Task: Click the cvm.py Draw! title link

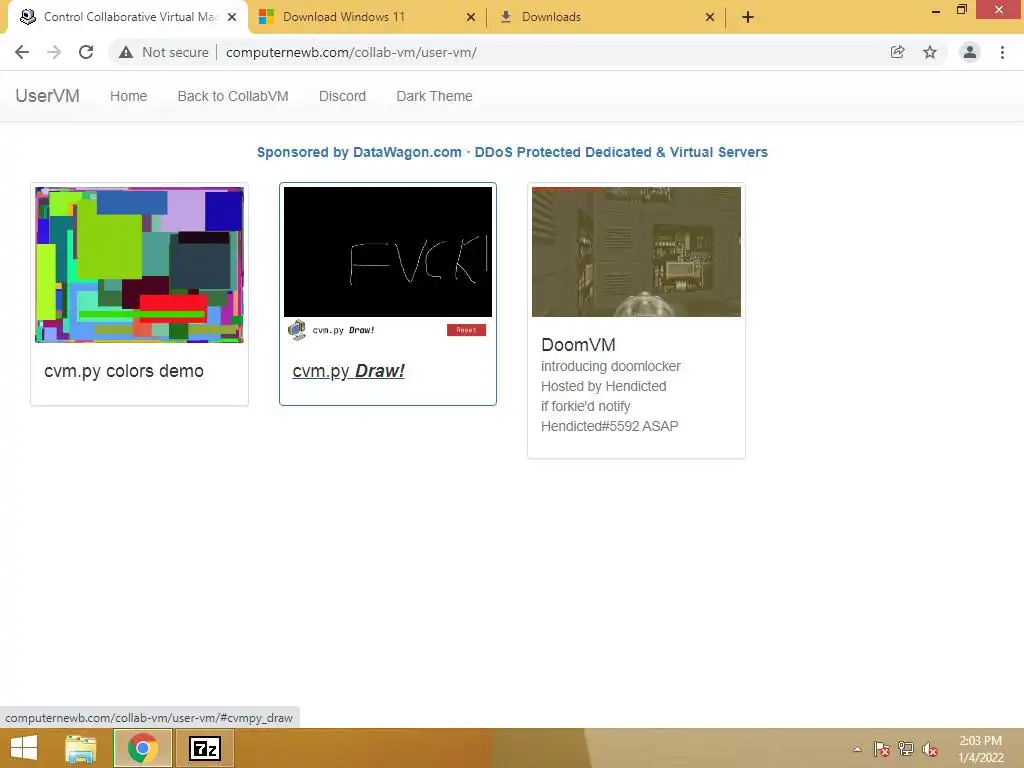Action: pyautogui.click(x=349, y=371)
